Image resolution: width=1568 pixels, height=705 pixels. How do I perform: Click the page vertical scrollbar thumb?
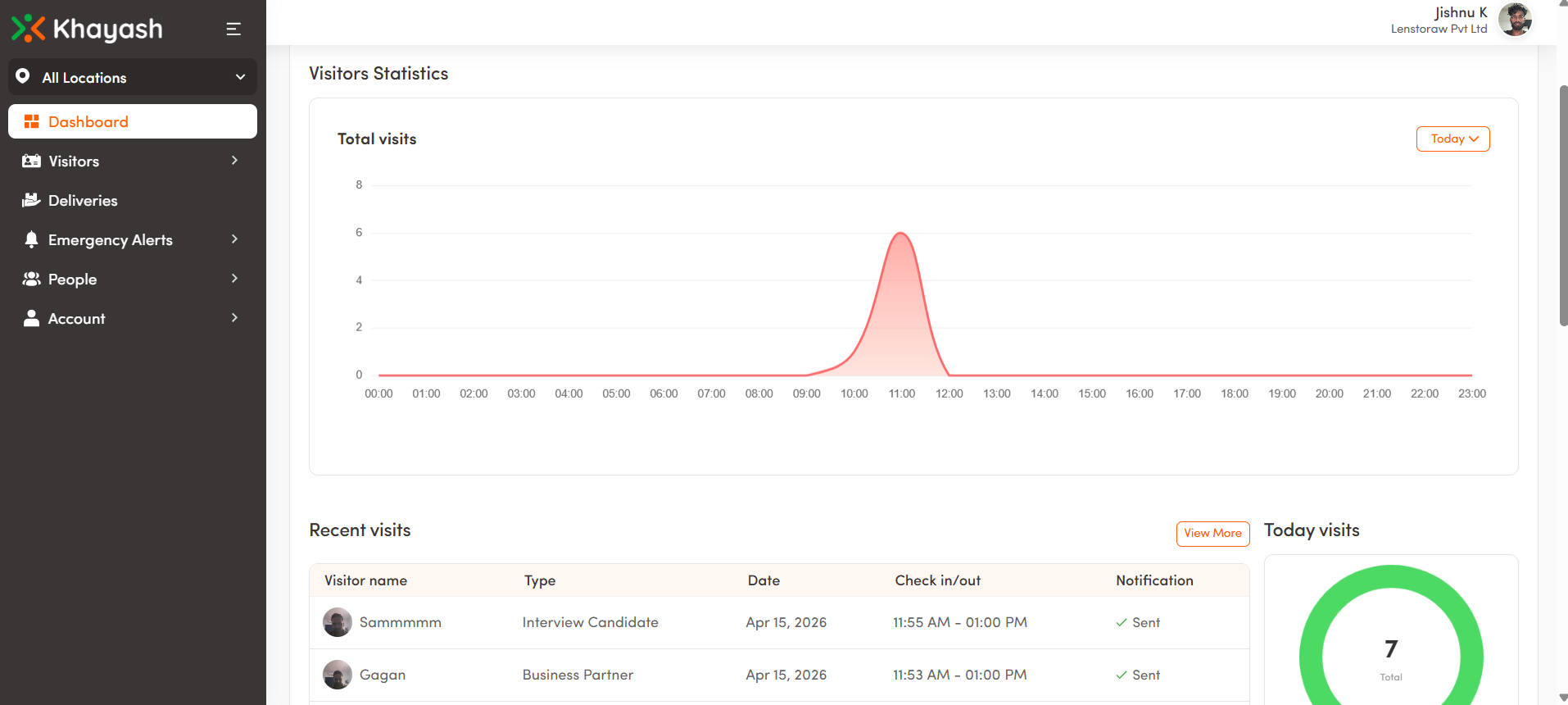[x=1563, y=205]
